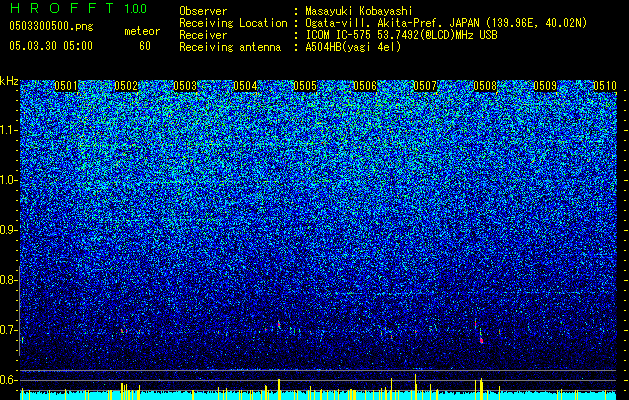Click the date stamp 05.03.30 05:00

(51, 46)
